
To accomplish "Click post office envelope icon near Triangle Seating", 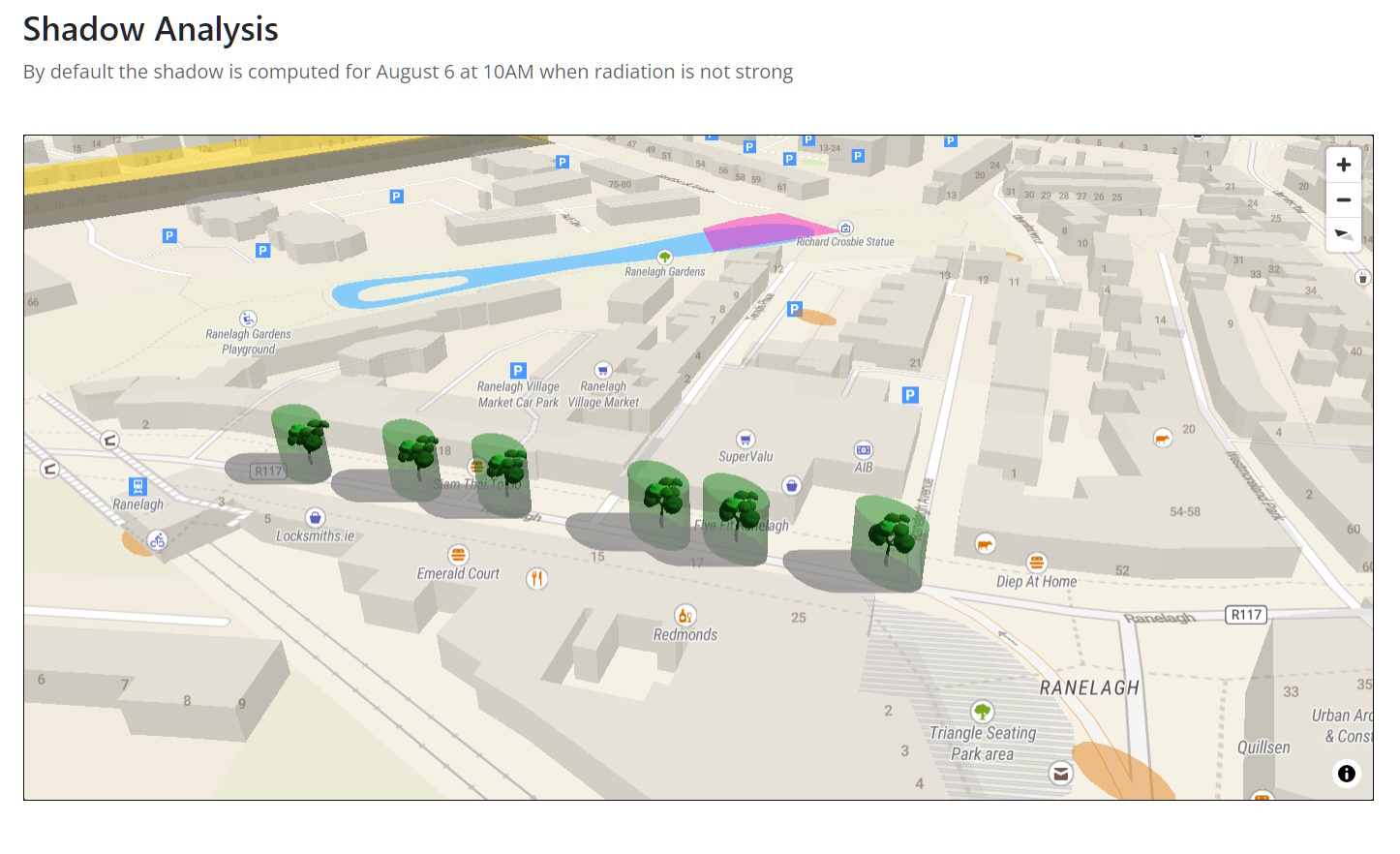I will 1061,774.
